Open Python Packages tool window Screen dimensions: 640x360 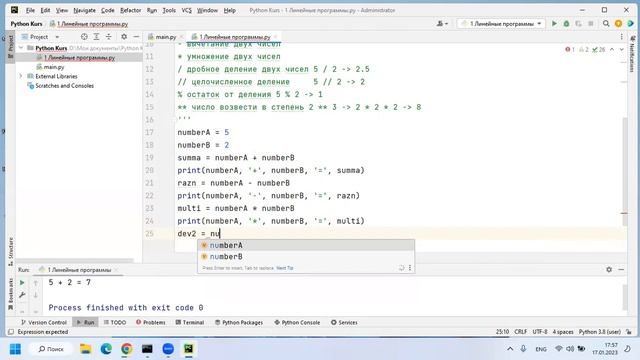pos(239,322)
